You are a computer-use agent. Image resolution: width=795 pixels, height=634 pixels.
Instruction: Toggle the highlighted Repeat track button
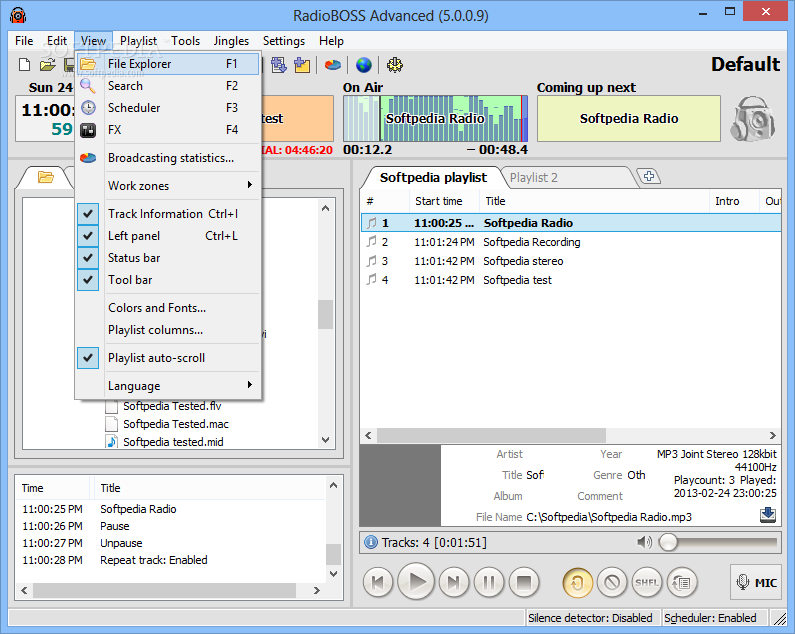[x=577, y=582]
